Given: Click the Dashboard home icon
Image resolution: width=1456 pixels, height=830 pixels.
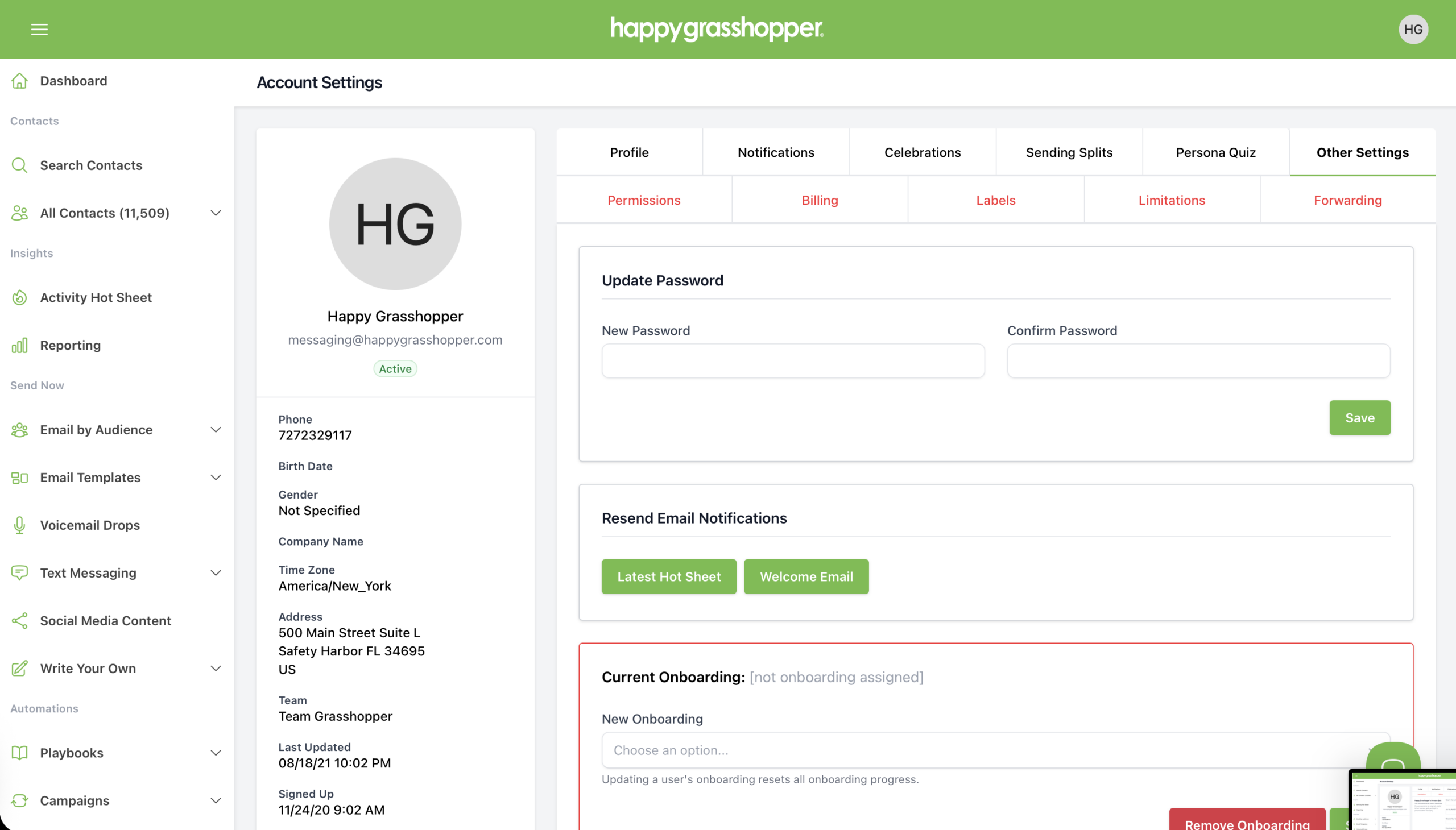Looking at the screenshot, I should pos(19,81).
